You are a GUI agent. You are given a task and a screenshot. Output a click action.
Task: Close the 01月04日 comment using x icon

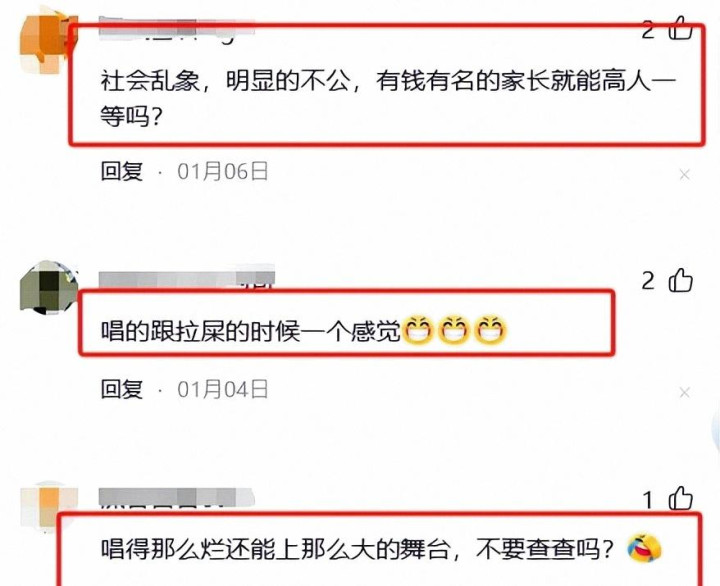684,392
